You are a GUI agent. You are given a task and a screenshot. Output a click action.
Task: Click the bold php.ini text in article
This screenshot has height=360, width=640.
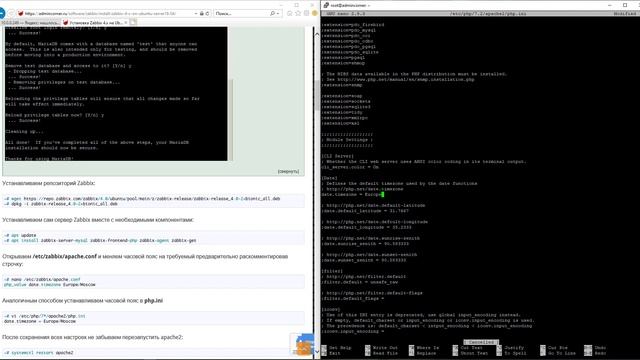pos(153,300)
